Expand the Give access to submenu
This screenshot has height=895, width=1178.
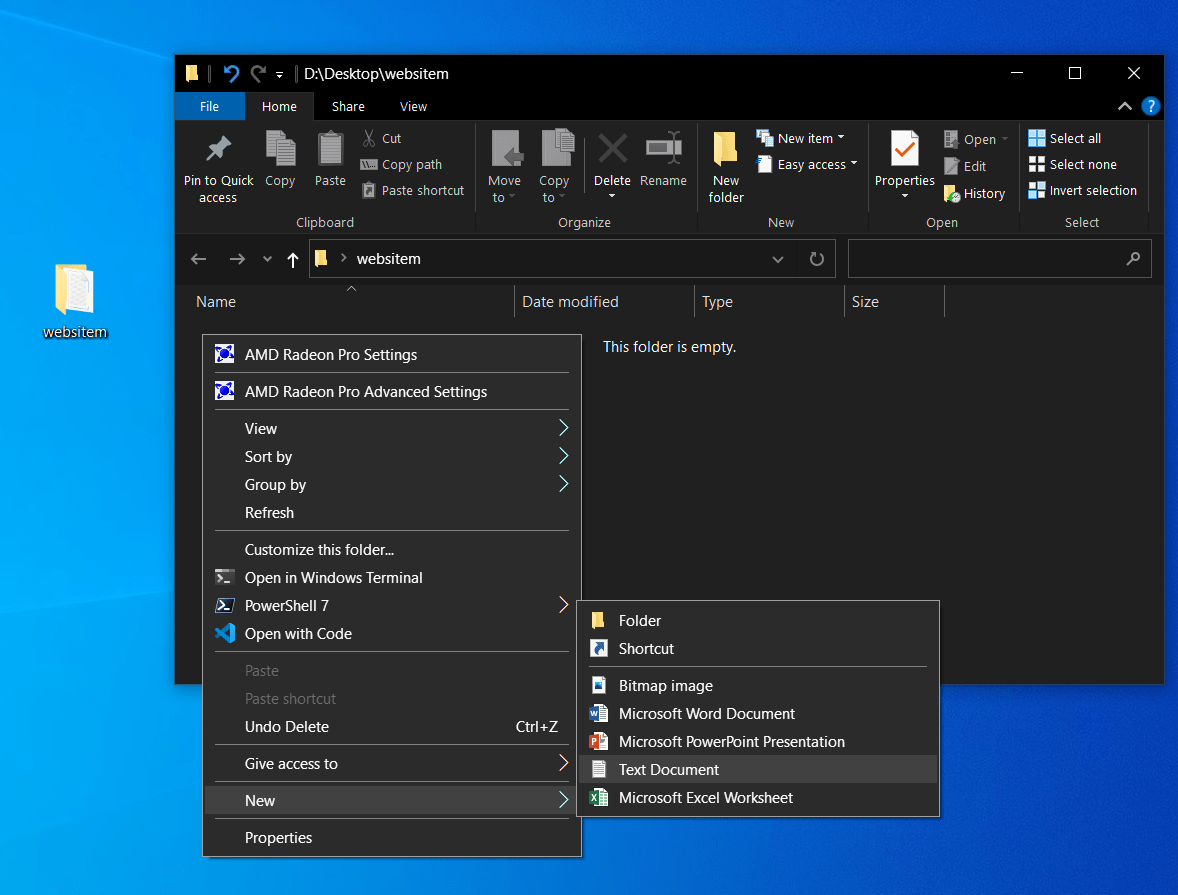click(x=392, y=763)
